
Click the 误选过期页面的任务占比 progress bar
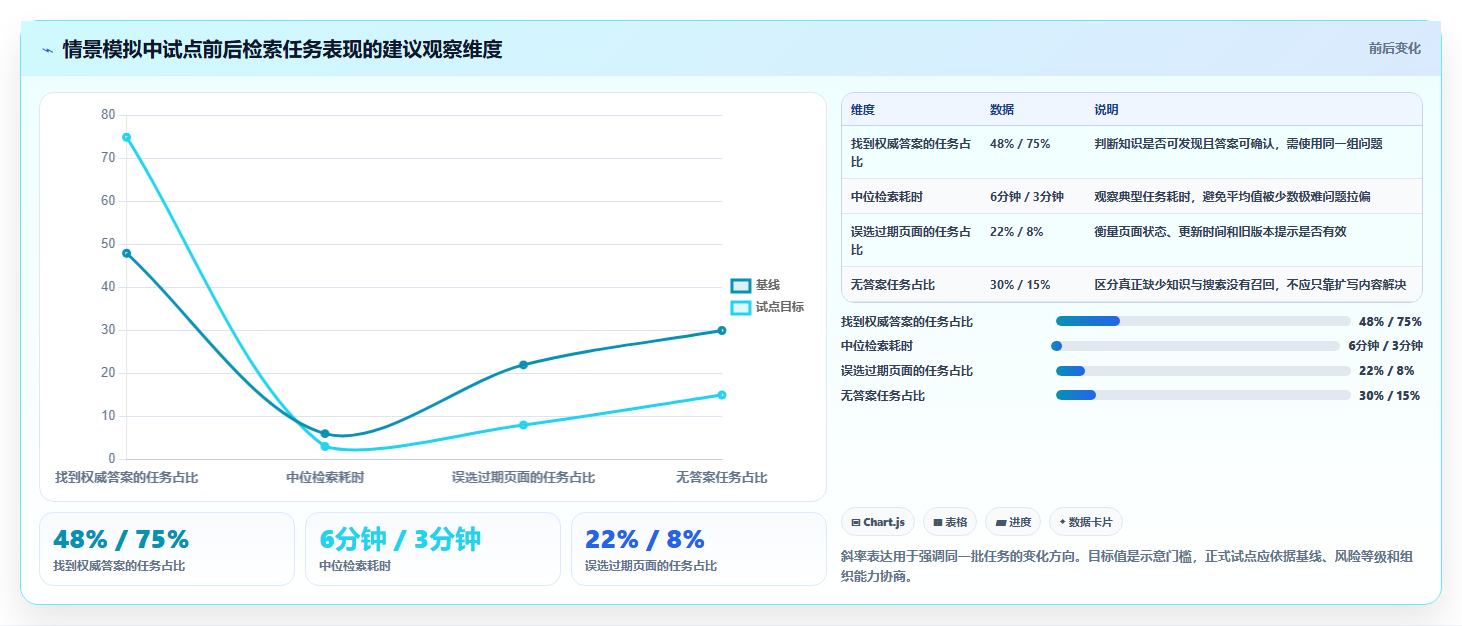[x=1203, y=371]
